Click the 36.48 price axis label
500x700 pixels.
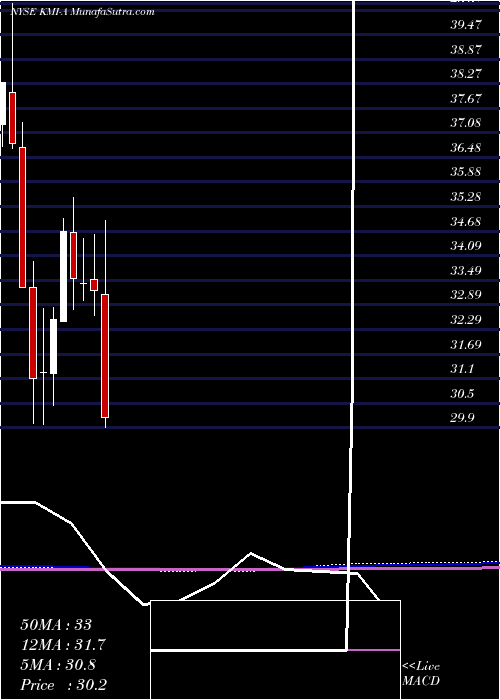click(466, 147)
